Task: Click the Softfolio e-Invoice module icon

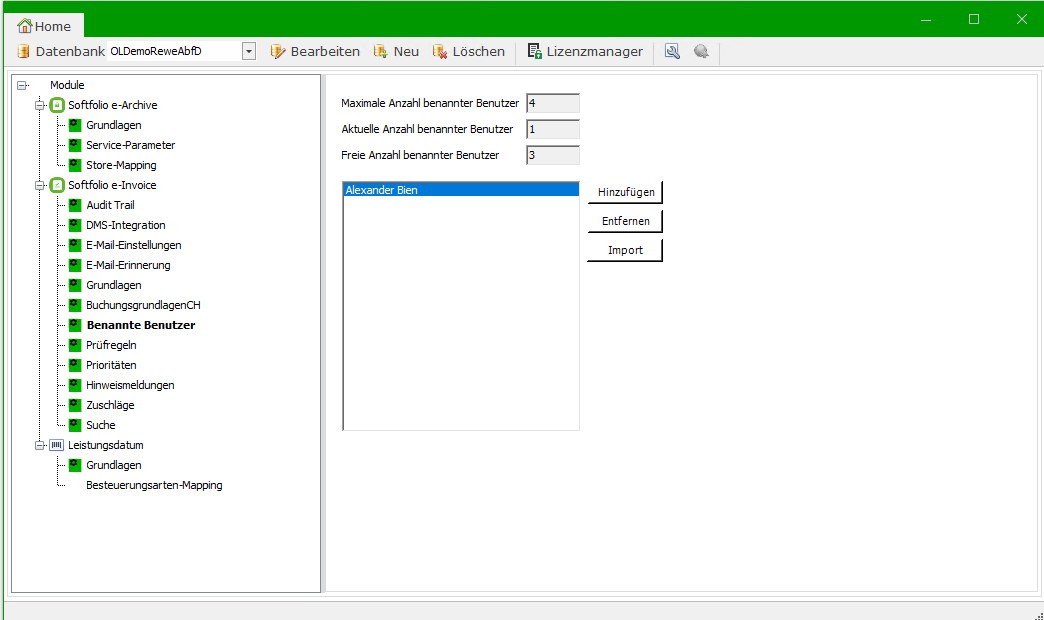Action: click(57, 185)
